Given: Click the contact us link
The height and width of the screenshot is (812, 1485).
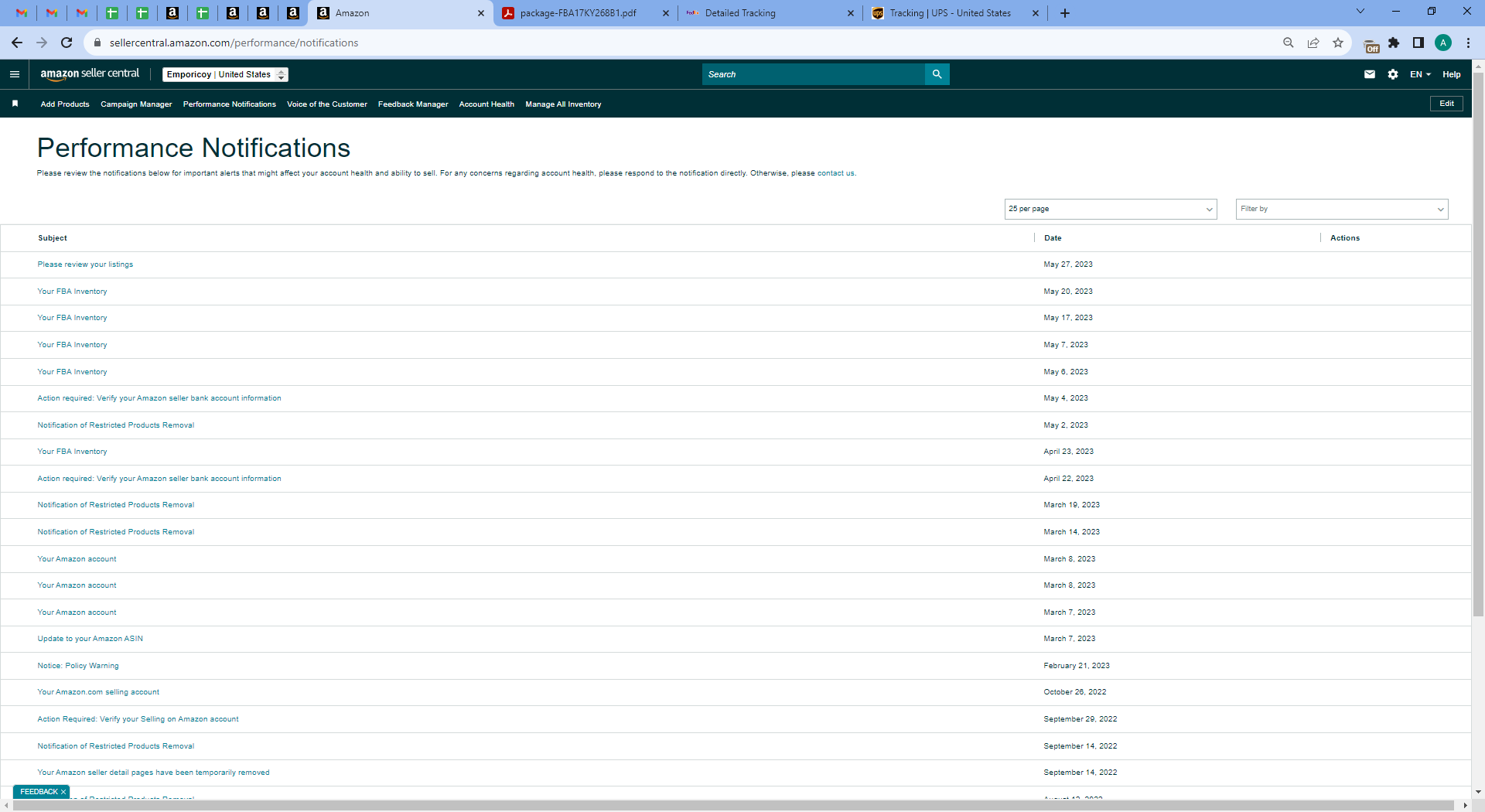Looking at the screenshot, I should [836, 173].
